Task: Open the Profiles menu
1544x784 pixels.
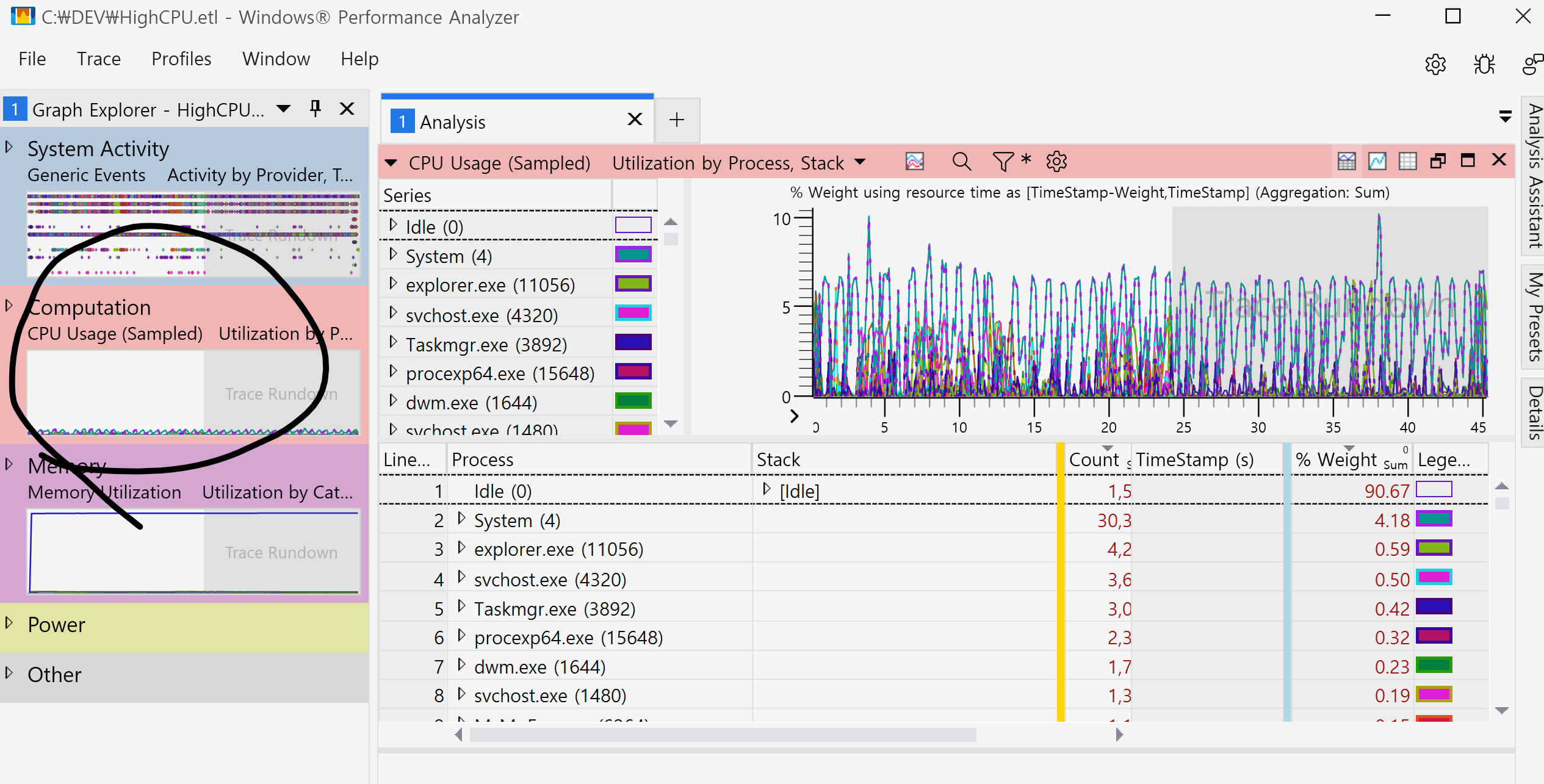Action: [x=181, y=59]
